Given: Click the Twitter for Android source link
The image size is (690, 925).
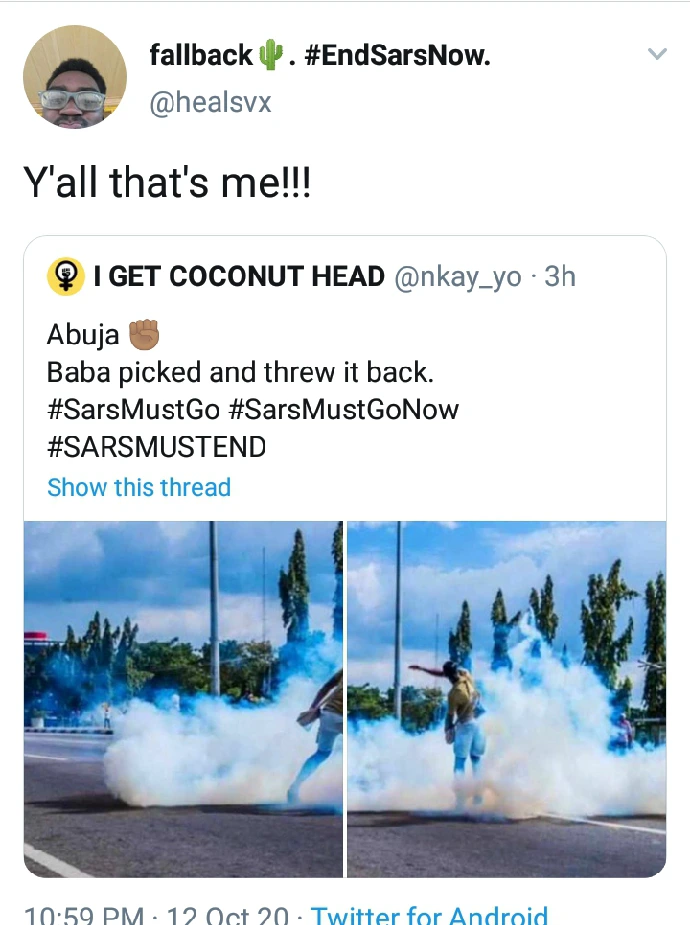Looking at the screenshot, I should (x=429, y=915).
